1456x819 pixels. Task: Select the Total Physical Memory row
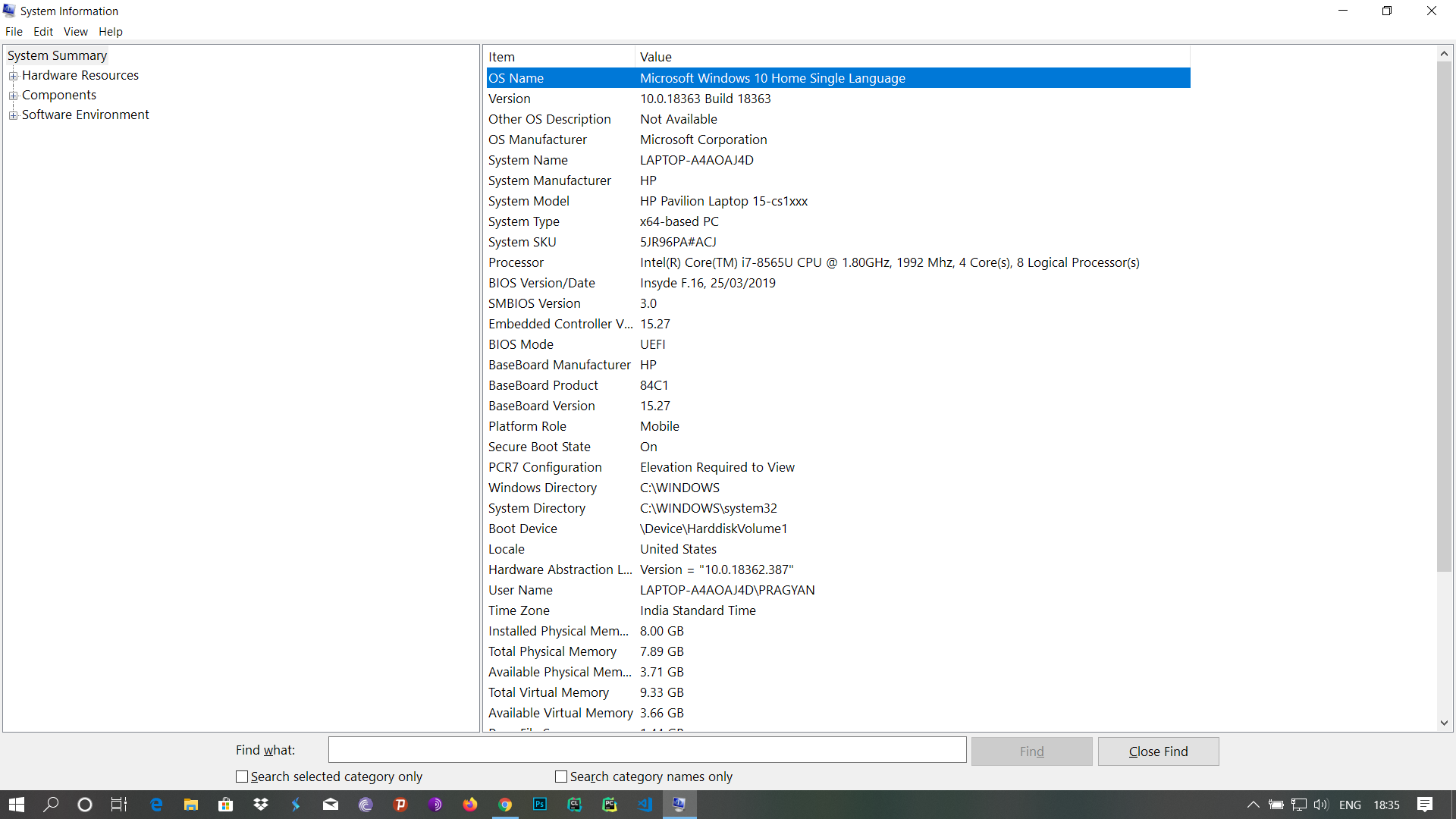coord(838,651)
